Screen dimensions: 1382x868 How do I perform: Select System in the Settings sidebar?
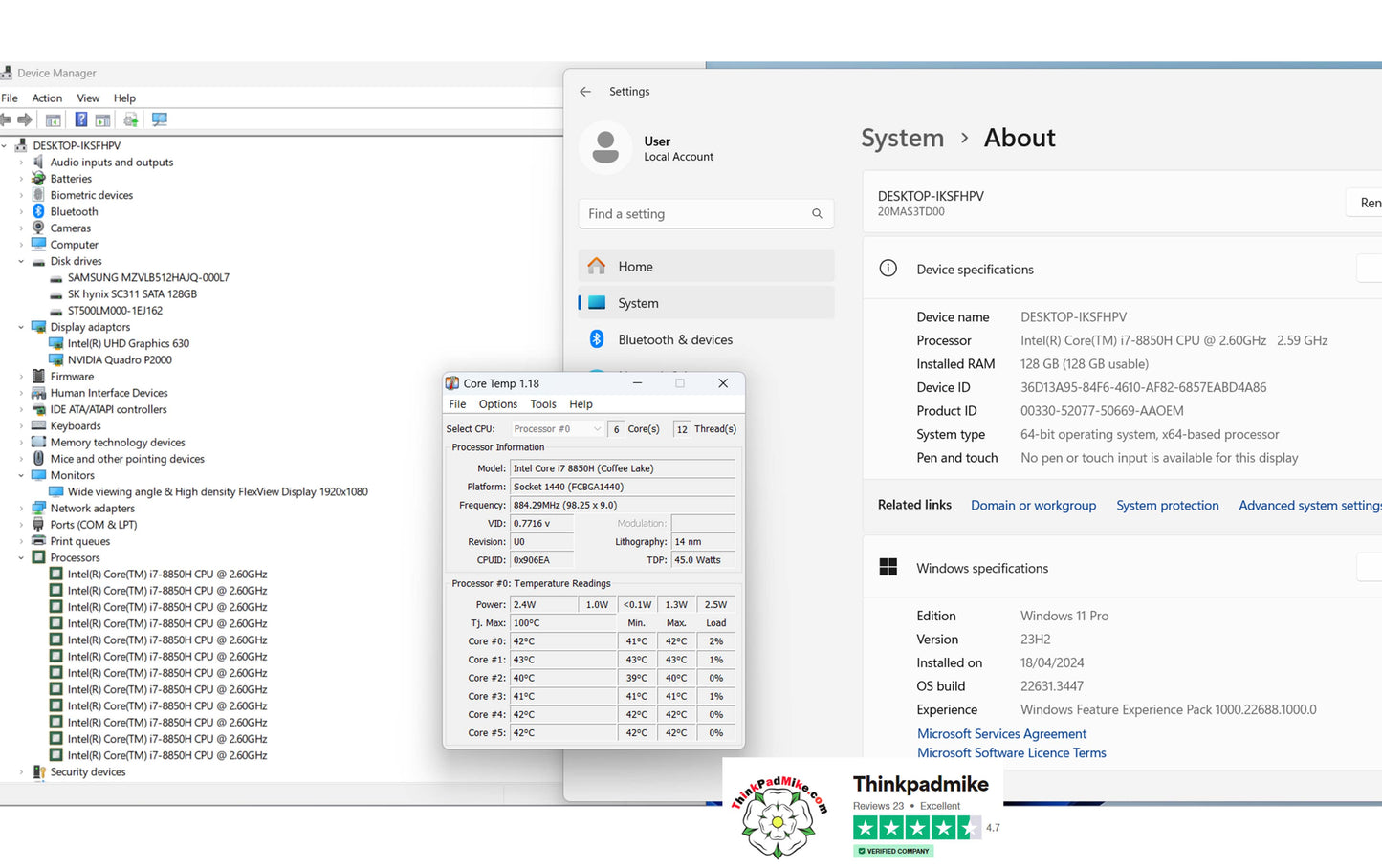(x=706, y=303)
